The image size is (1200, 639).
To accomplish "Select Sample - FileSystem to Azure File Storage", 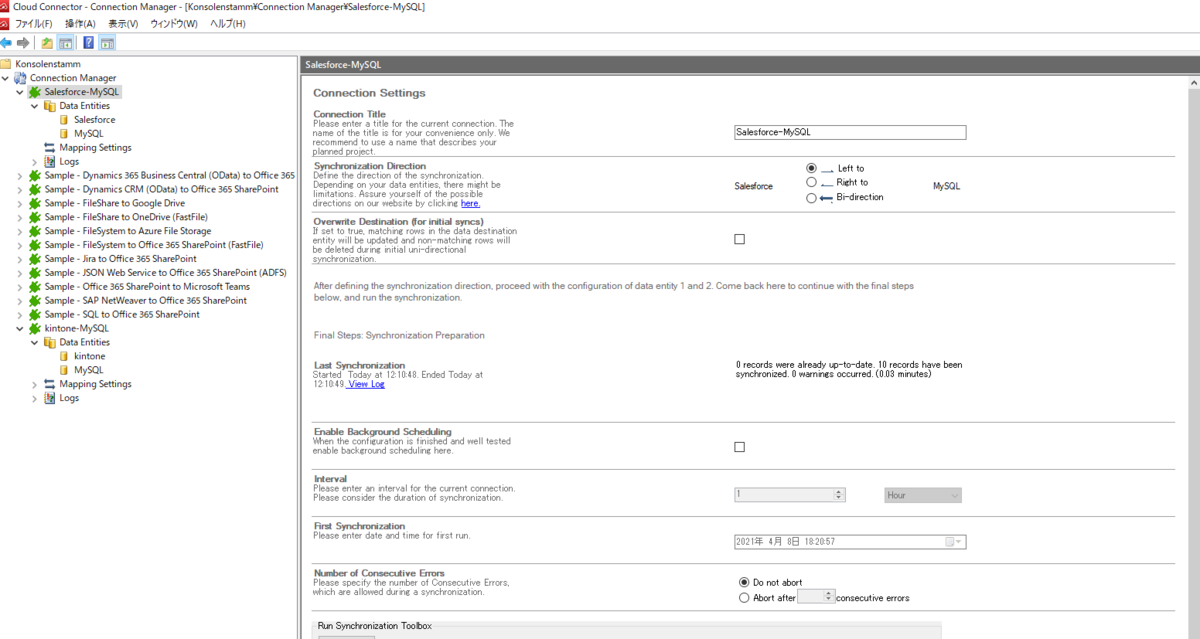I will [x=128, y=231].
